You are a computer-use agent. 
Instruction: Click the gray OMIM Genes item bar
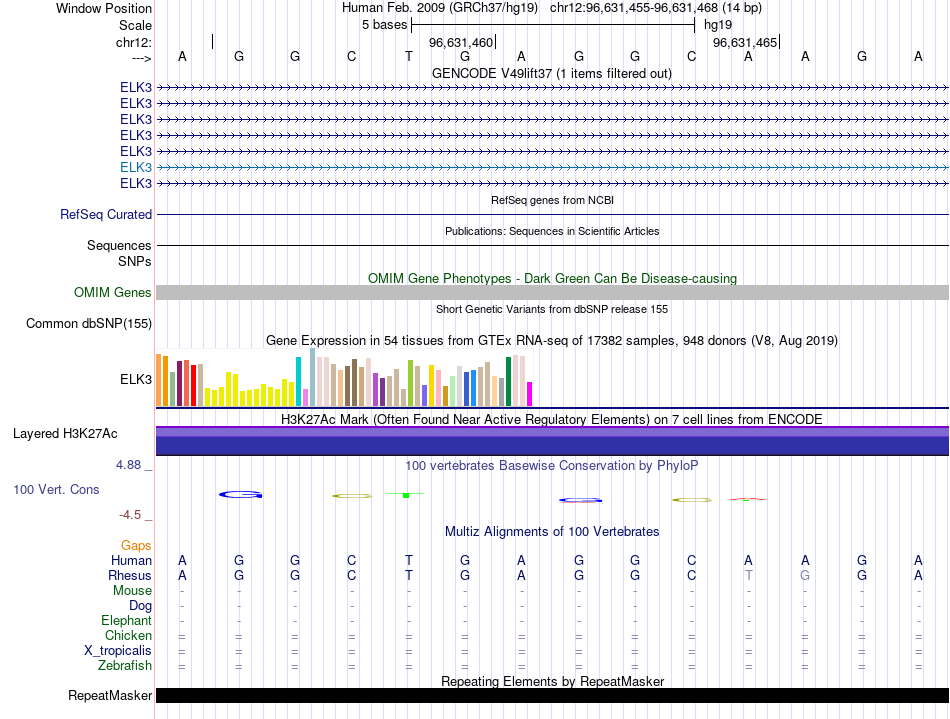(552, 292)
